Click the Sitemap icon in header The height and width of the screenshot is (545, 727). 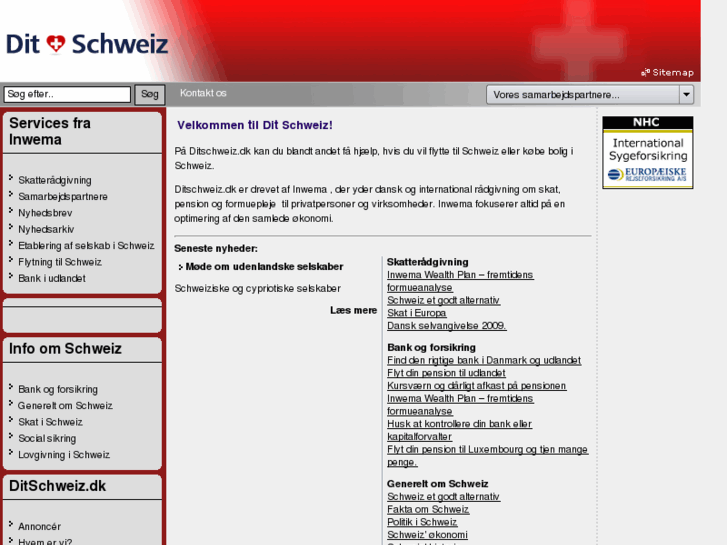click(x=645, y=72)
